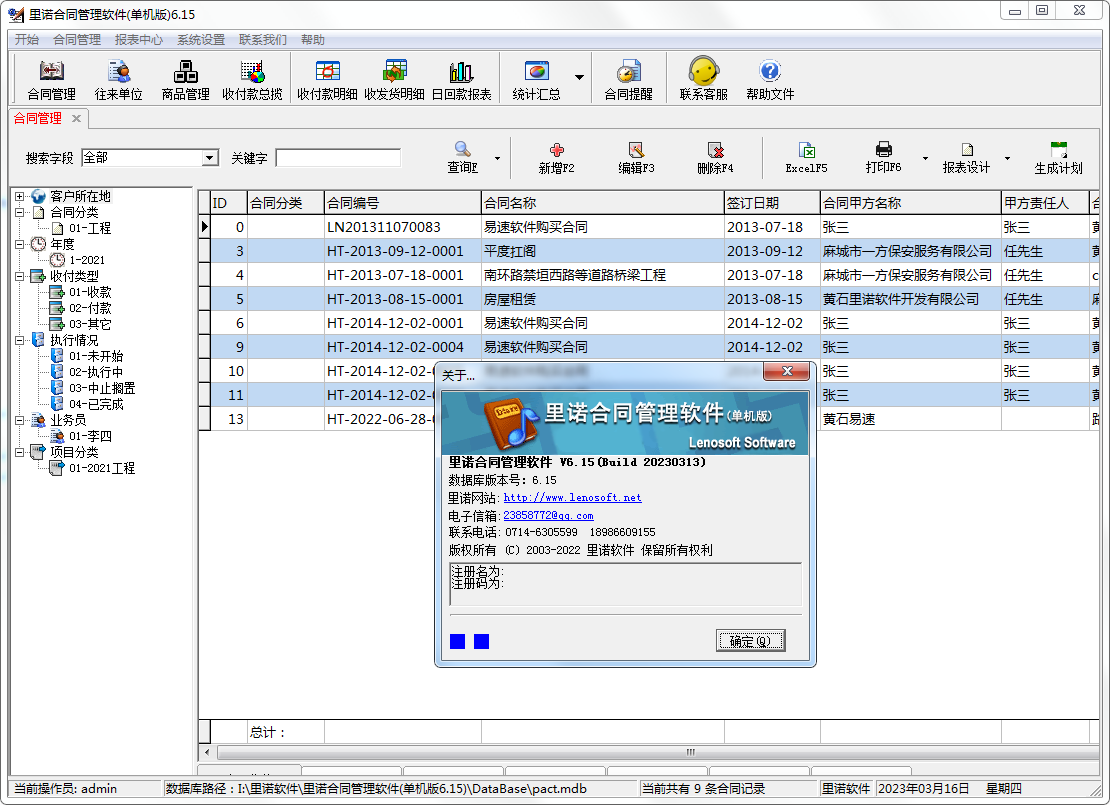Click the 238587720@qq.com email link
This screenshot has height=805, width=1110.
click(548, 516)
